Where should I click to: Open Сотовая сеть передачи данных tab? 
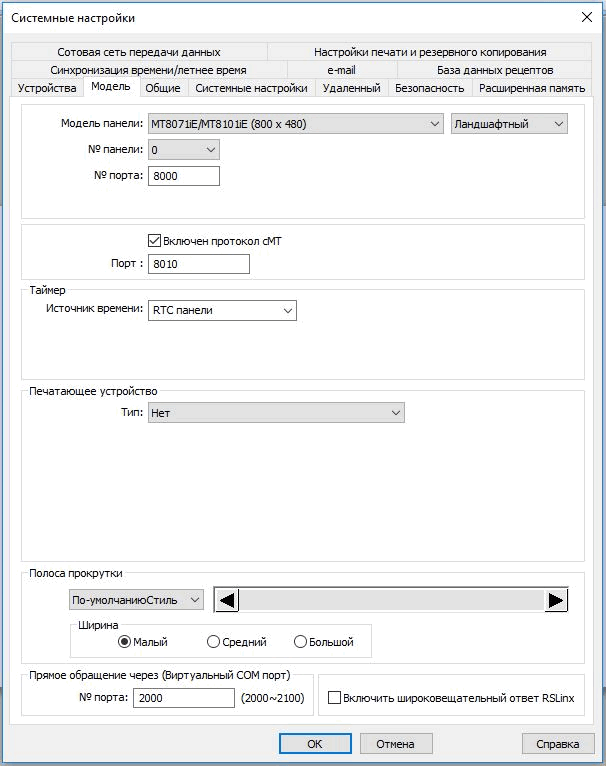pyautogui.click(x=139, y=52)
